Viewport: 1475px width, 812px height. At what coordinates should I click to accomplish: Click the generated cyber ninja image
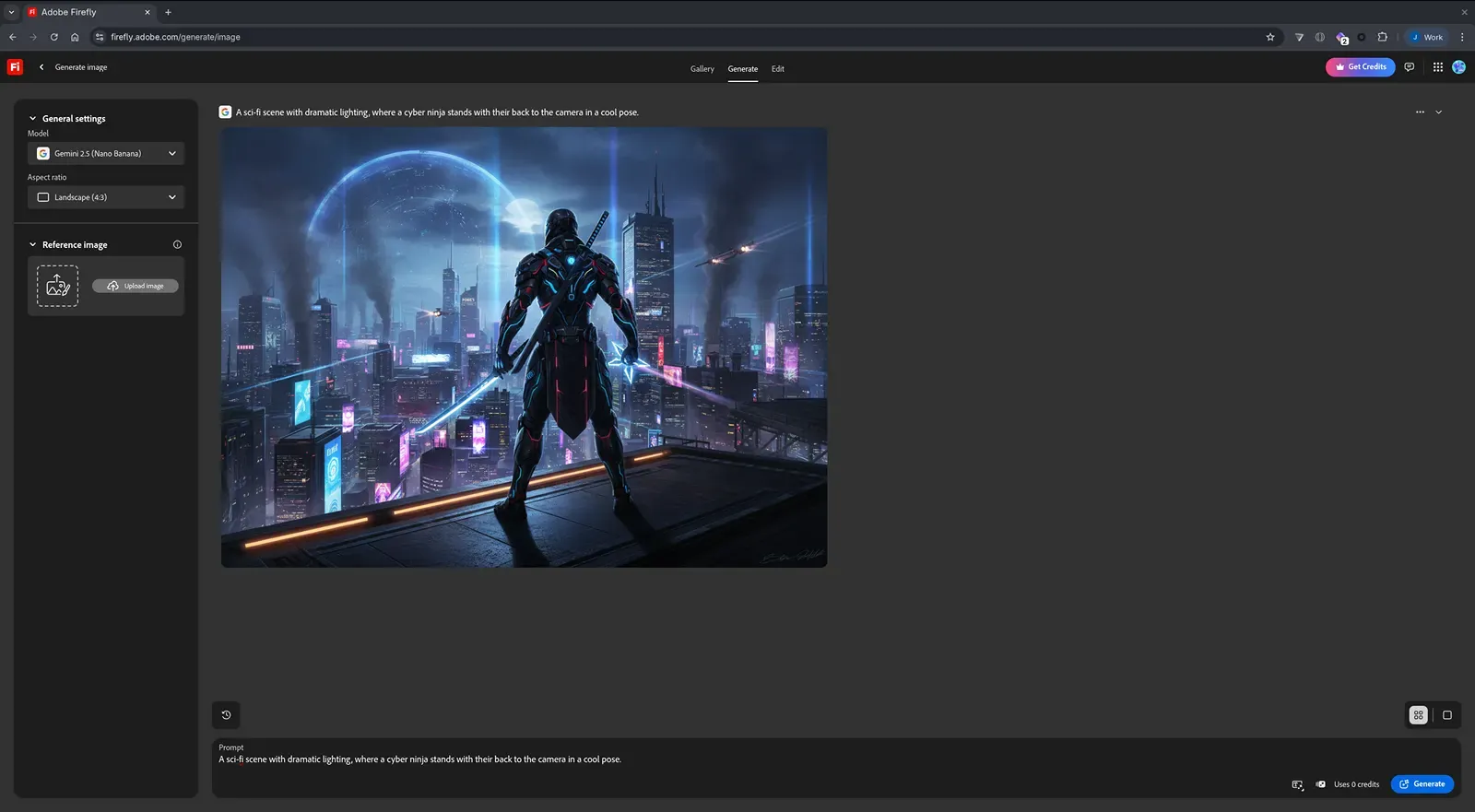524,347
